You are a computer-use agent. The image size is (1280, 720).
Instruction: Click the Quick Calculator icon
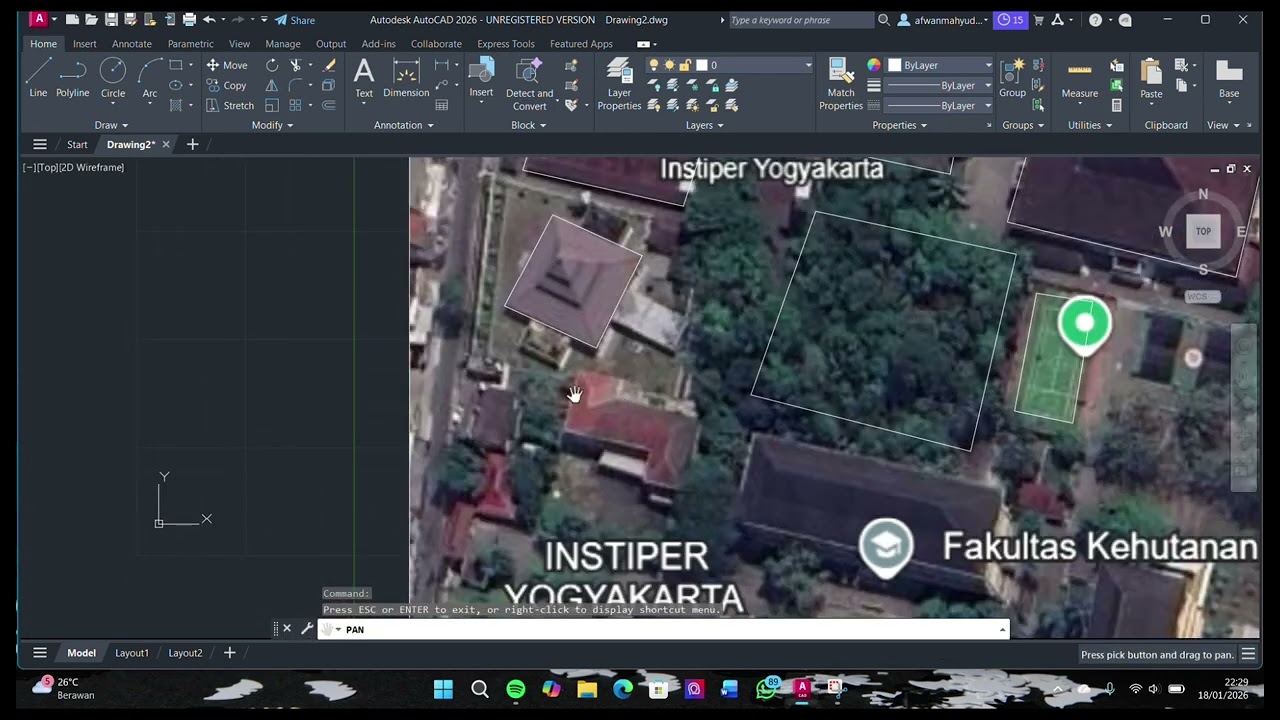(1117, 105)
